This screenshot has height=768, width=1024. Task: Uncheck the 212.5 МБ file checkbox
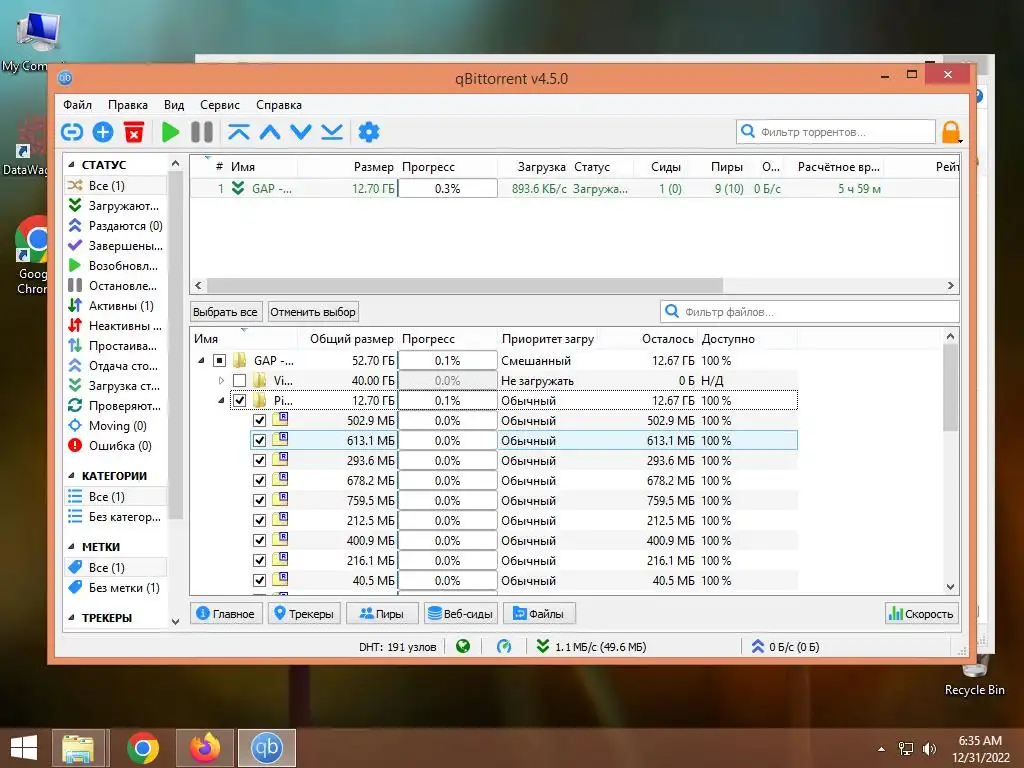tap(259, 520)
